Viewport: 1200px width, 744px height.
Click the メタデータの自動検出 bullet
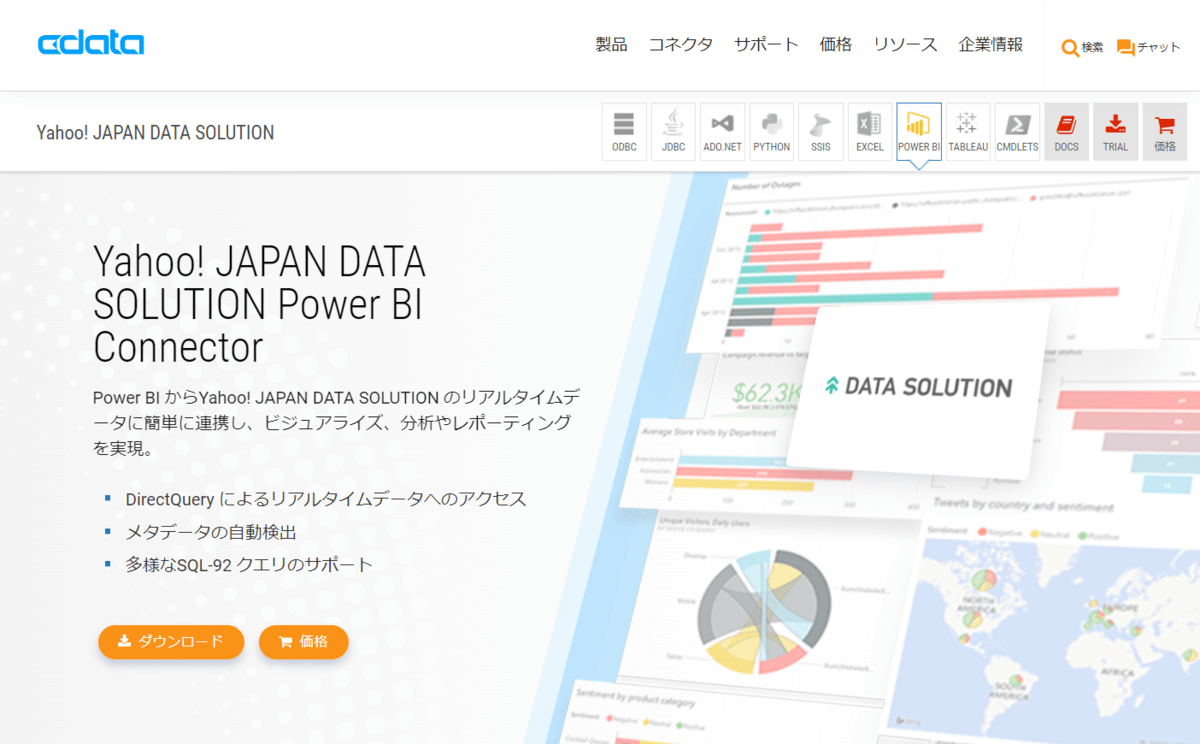pyautogui.click(x=211, y=532)
